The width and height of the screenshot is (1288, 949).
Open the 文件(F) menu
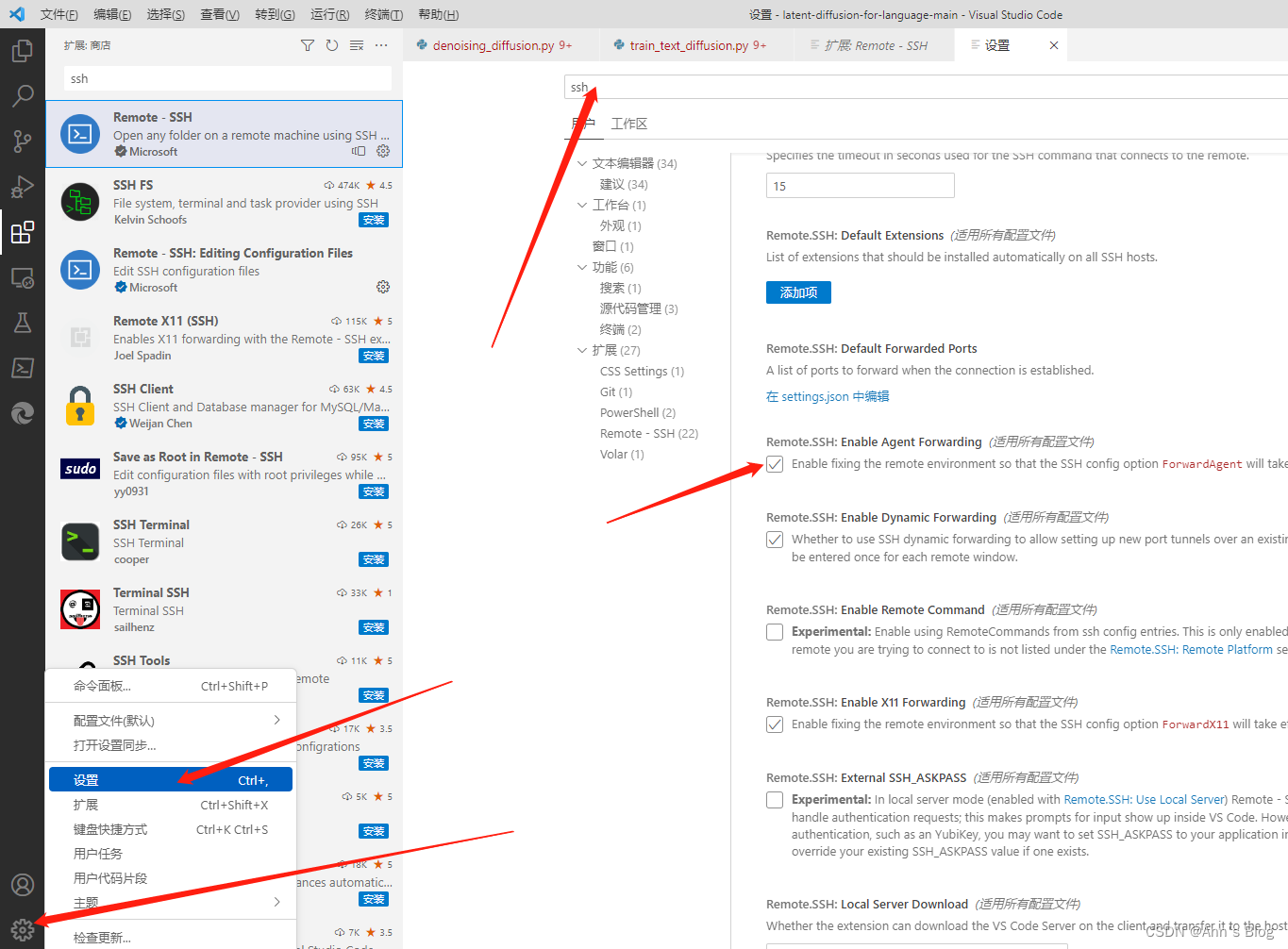tap(59, 14)
